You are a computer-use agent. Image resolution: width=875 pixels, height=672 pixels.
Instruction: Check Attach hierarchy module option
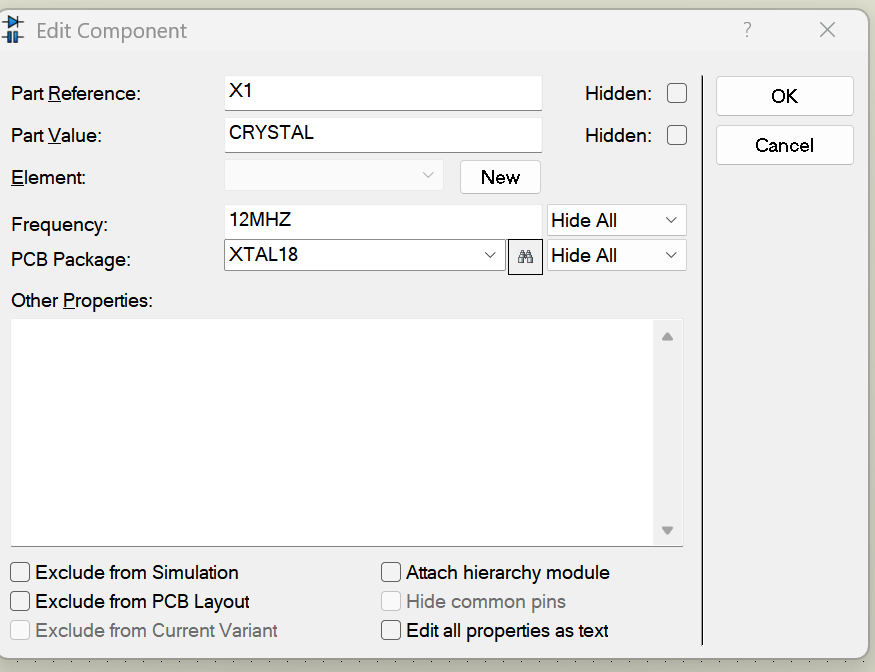tap(391, 573)
